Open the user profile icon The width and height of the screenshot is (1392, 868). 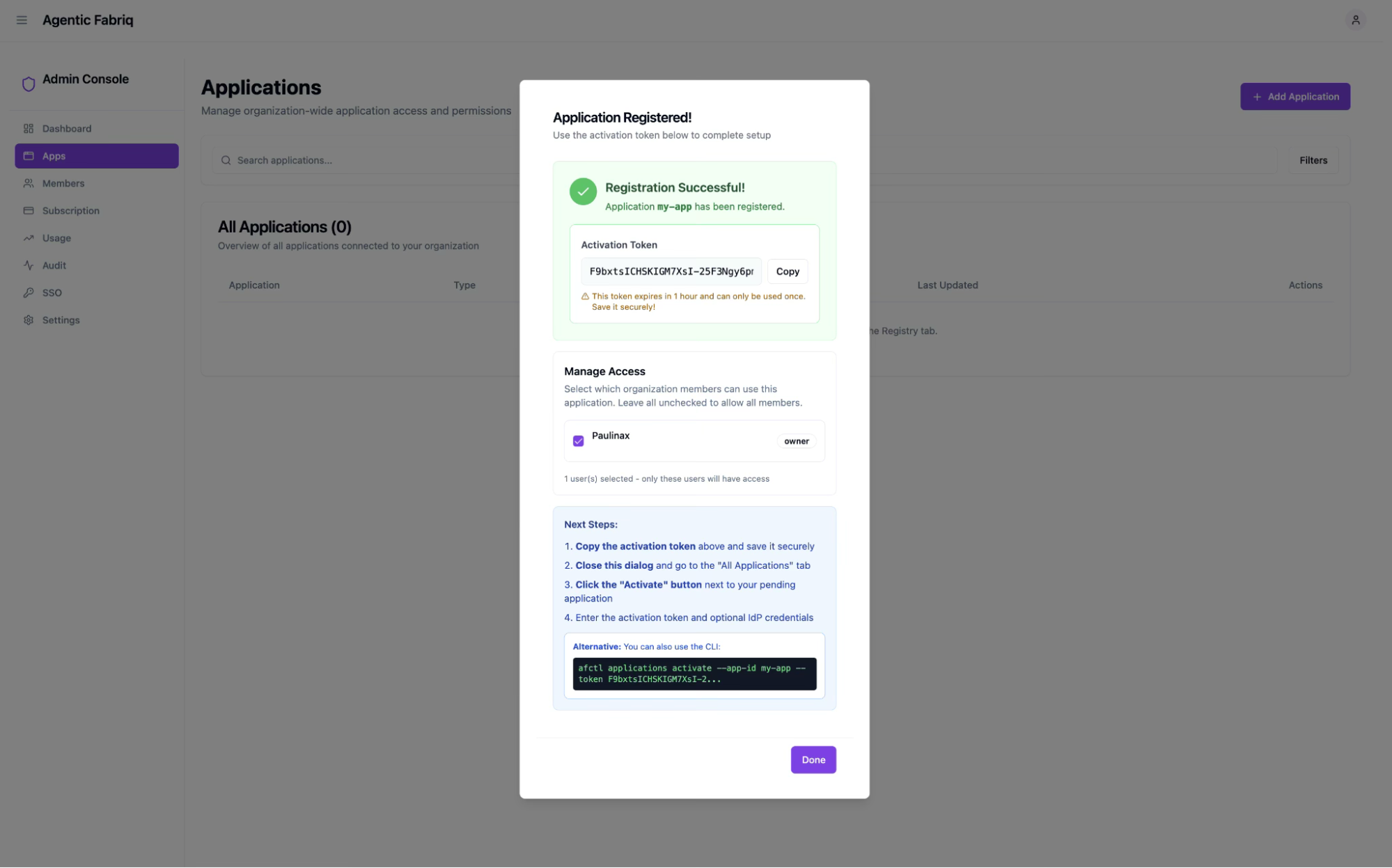[x=1355, y=20]
